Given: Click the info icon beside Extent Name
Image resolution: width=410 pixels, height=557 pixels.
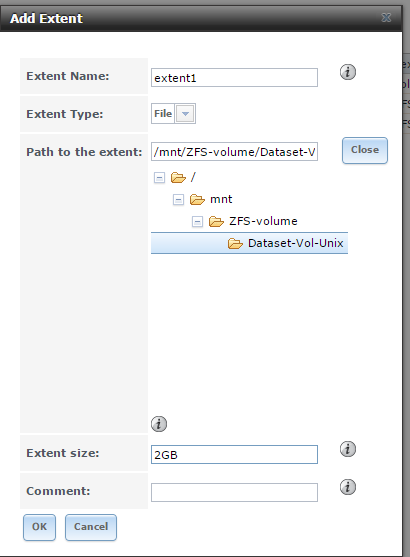Looking at the screenshot, I should pos(348,72).
